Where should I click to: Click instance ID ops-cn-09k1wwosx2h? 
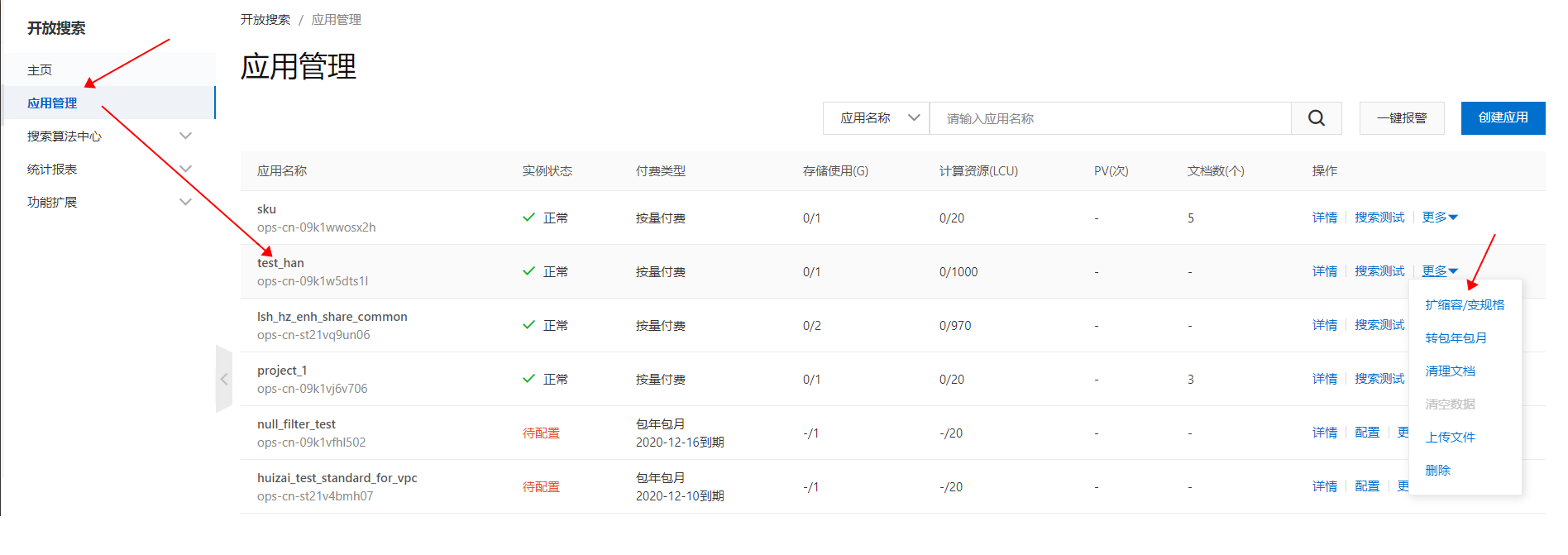click(x=316, y=227)
